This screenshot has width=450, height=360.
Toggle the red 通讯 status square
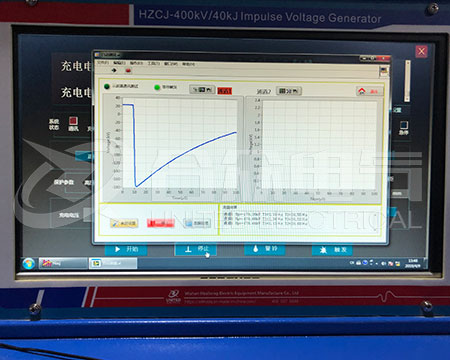coord(73,120)
